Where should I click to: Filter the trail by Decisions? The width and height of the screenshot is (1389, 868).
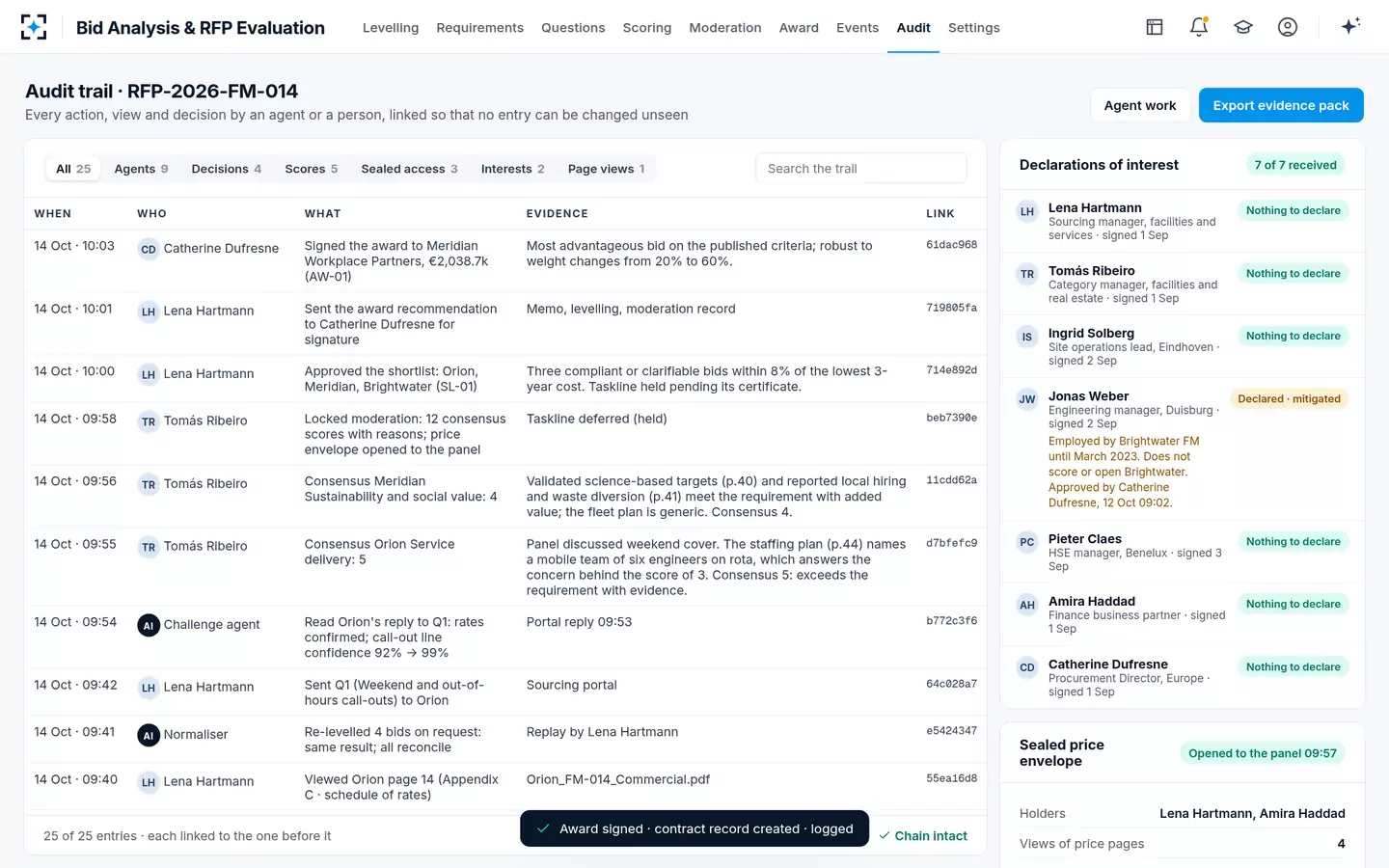227,169
